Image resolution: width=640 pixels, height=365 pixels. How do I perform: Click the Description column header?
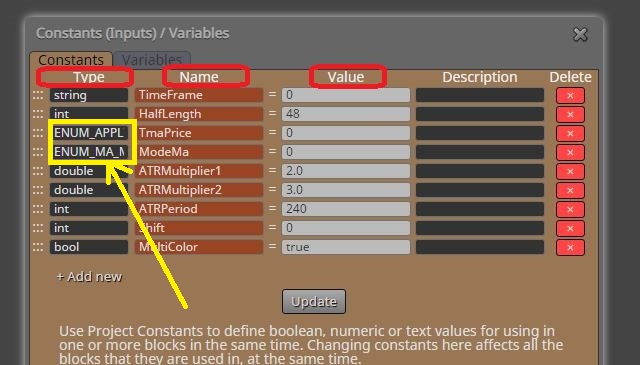[x=480, y=77]
